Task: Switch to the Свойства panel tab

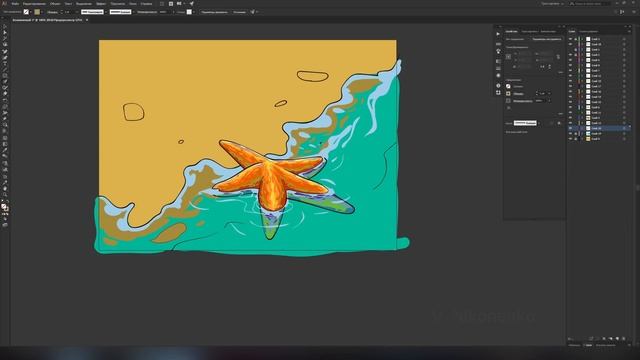Action: [511, 31]
